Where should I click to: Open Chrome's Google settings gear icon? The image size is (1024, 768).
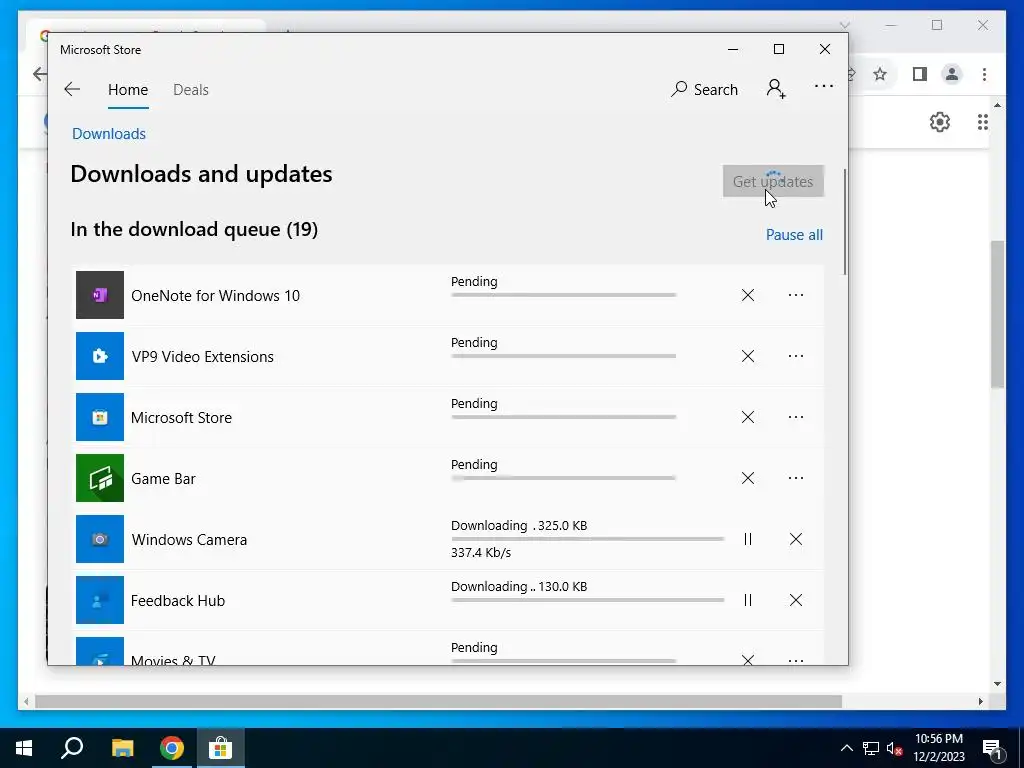939,122
